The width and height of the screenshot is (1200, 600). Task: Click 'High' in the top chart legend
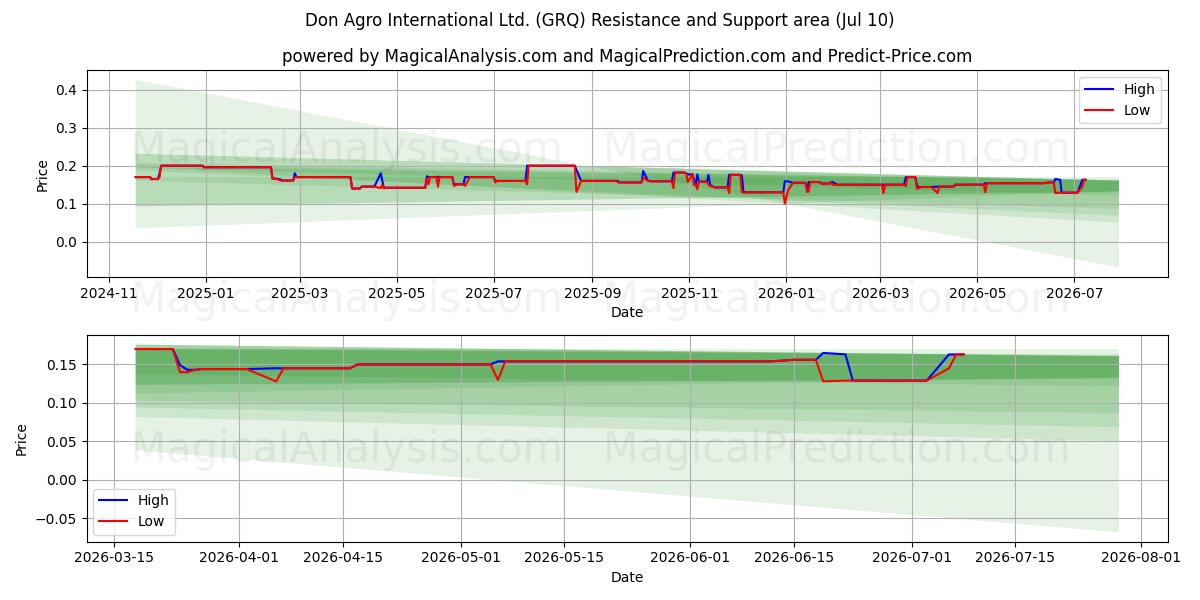[x=1139, y=89]
